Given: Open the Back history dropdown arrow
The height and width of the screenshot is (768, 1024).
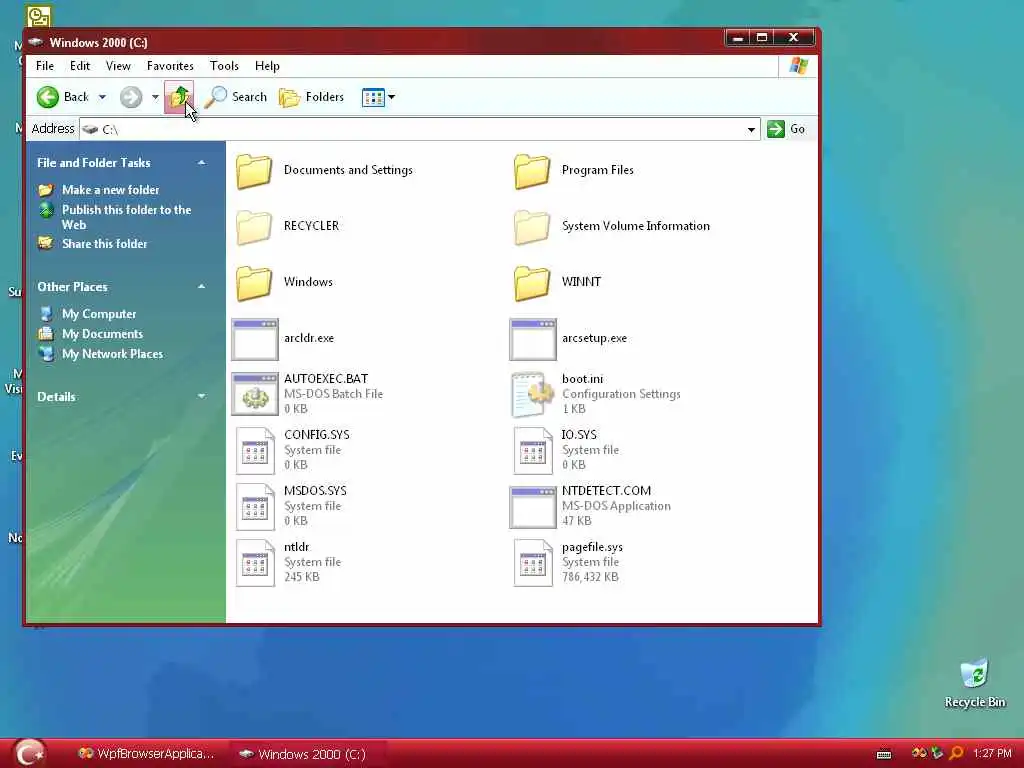Looking at the screenshot, I should (x=103, y=97).
